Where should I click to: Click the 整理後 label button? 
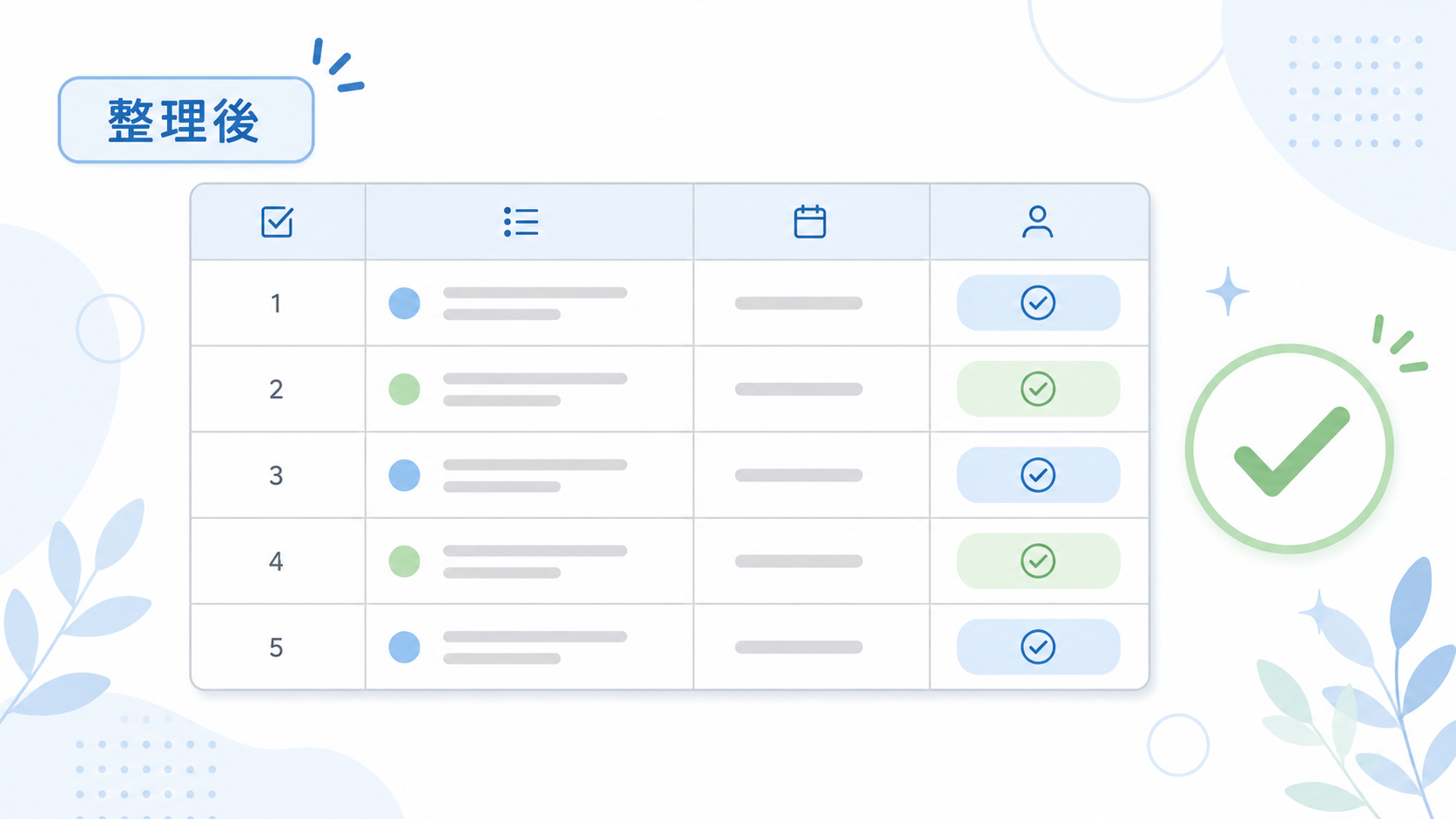tap(186, 120)
